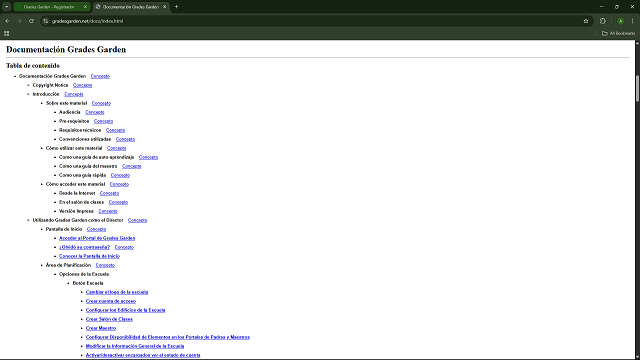Open Concepto link for Versión Impresa
The width and height of the screenshot is (640, 360).
pyautogui.click(x=108, y=211)
